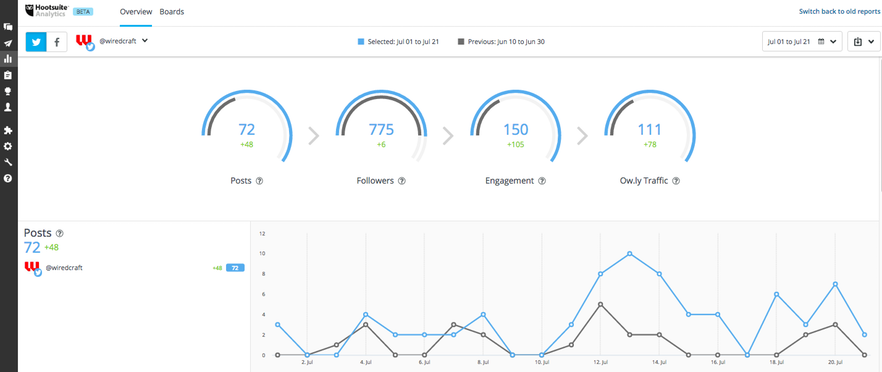The height and width of the screenshot is (372, 882).
Task: Click Switch back to old reports
Action: (x=840, y=11)
